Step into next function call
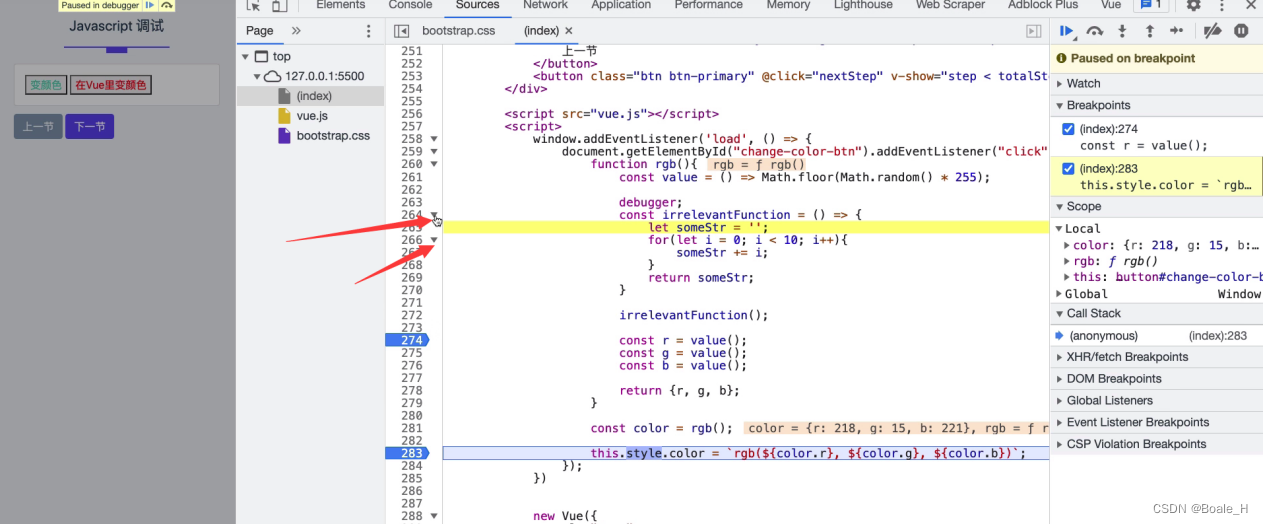 1122,31
